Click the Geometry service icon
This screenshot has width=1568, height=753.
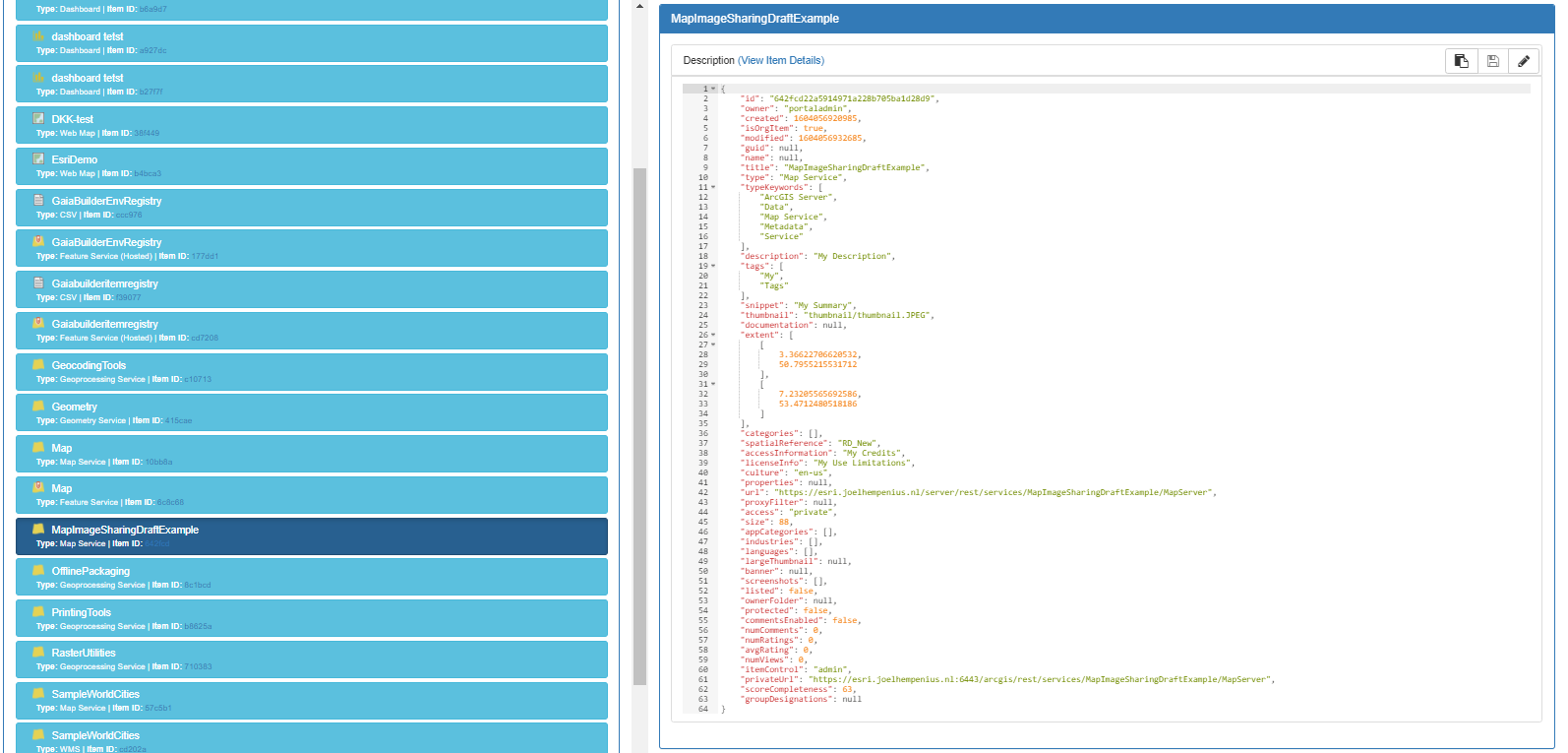(x=38, y=406)
